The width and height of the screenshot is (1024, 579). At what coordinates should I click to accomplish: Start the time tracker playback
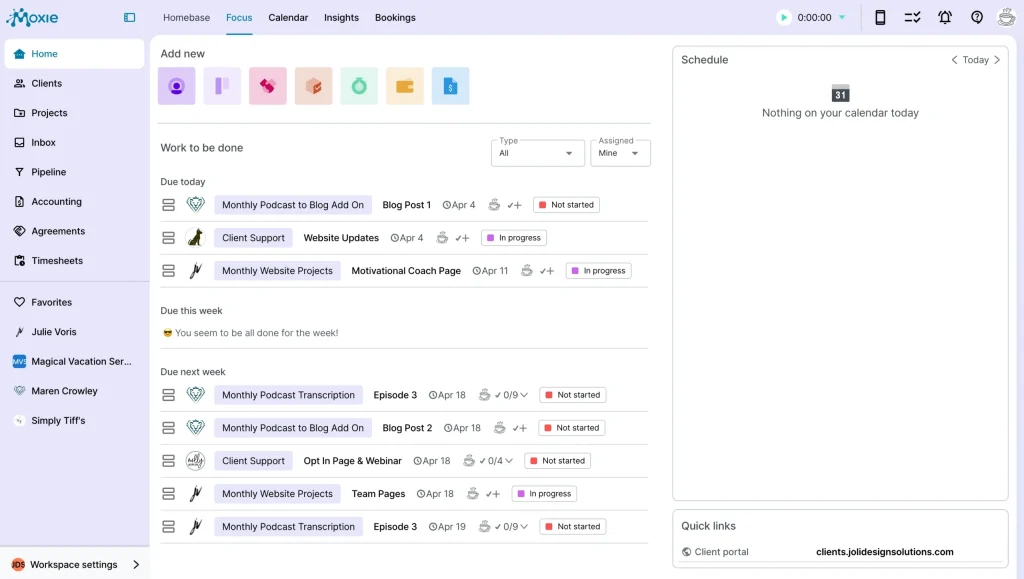[784, 17]
